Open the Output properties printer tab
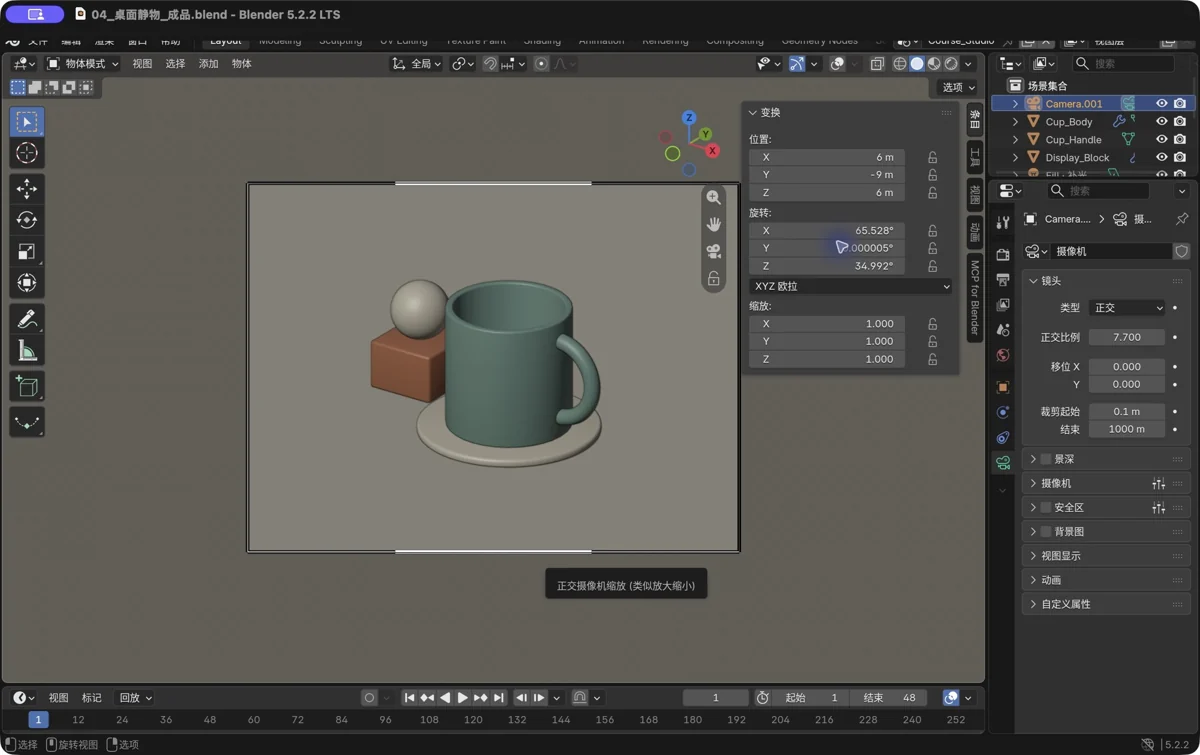Screen dimensions: 1200x755 [x=1003, y=279]
